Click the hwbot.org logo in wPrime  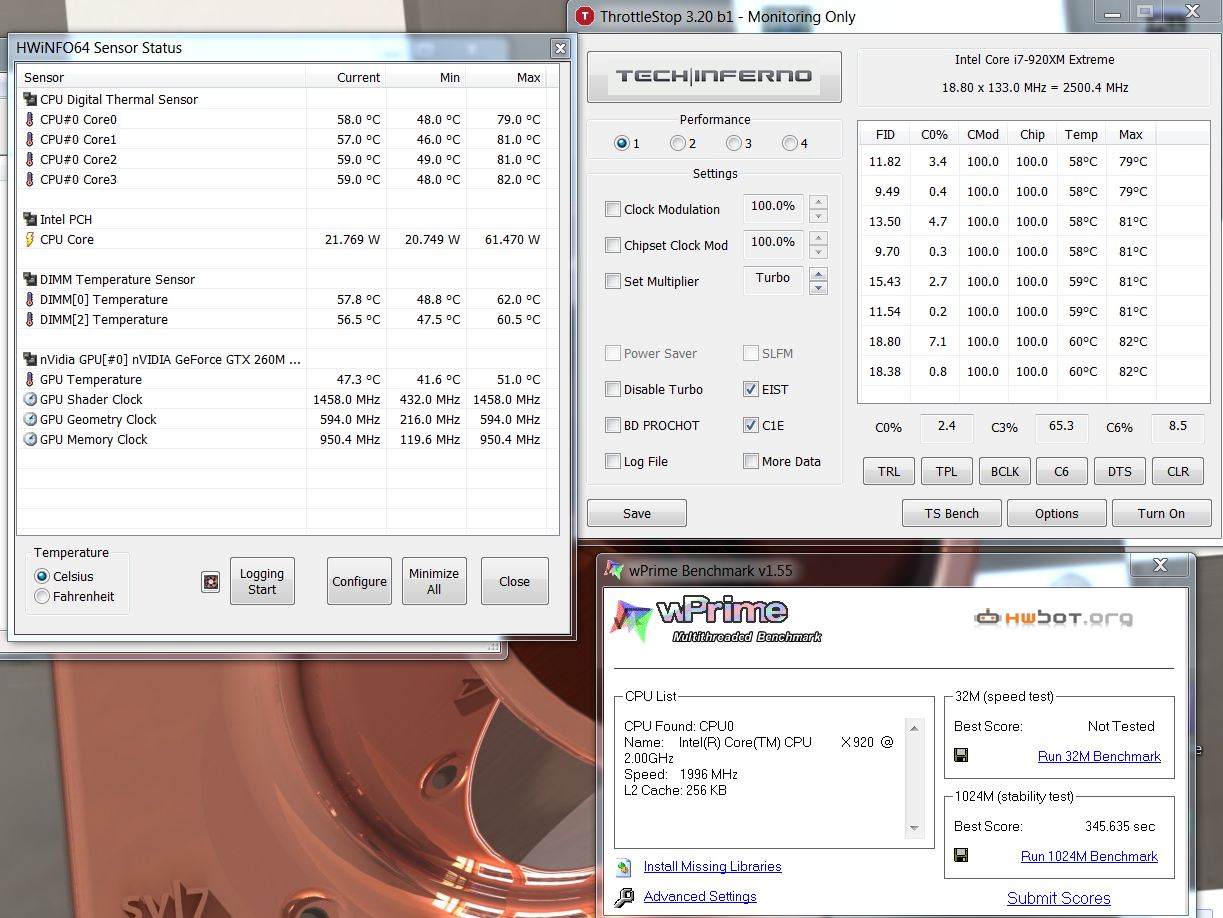point(1053,618)
